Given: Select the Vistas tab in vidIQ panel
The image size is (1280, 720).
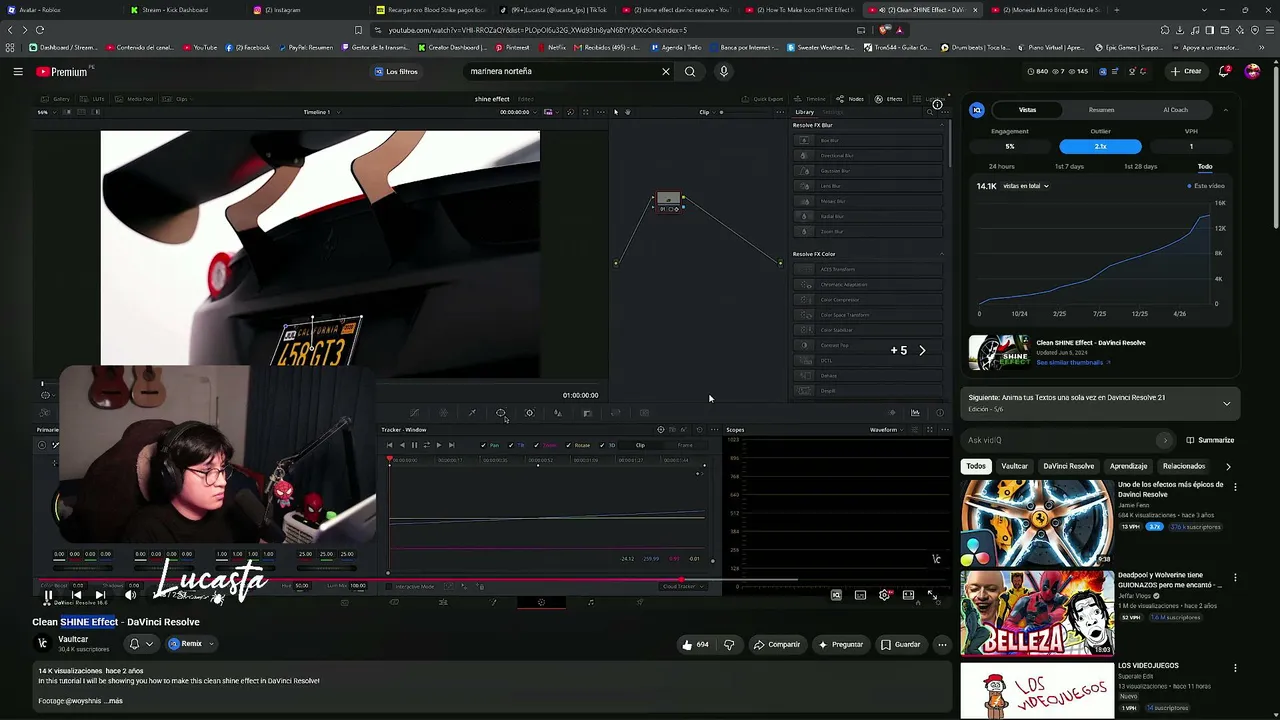Looking at the screenshot, I should pyautogui.click(x=1027, y=110).
